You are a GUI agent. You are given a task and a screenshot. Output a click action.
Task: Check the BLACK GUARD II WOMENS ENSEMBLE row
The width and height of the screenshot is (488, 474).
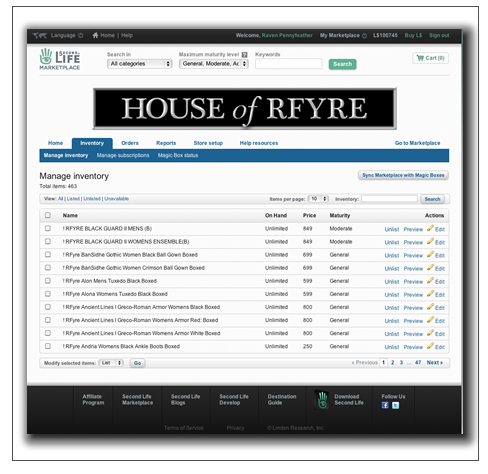(48, 241)
